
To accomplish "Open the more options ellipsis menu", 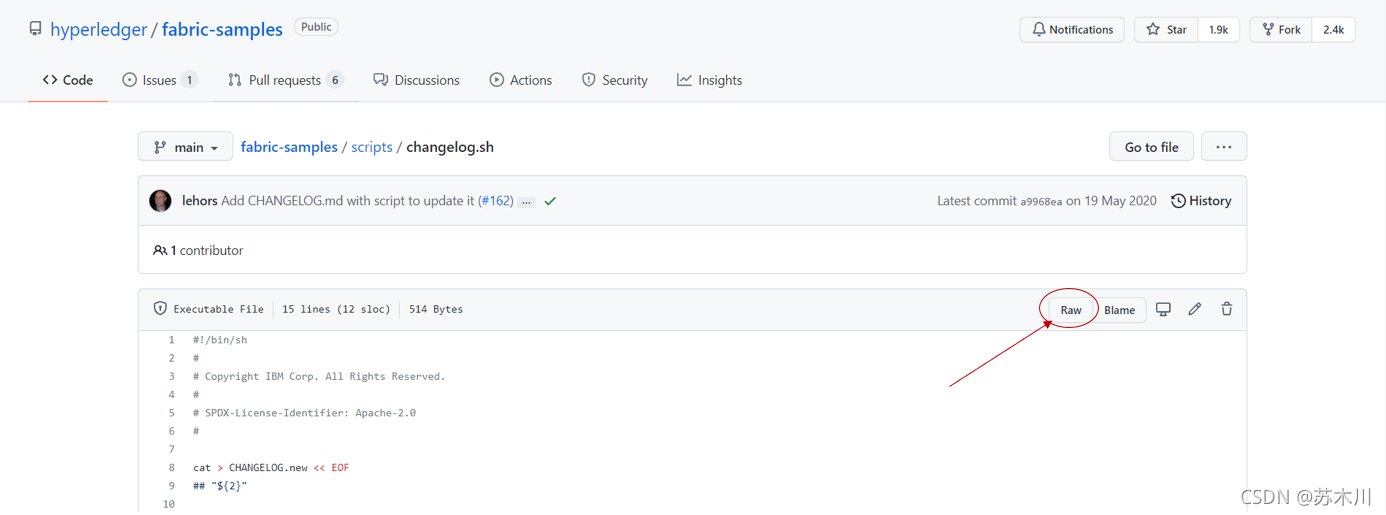I will pos(1224,147).
